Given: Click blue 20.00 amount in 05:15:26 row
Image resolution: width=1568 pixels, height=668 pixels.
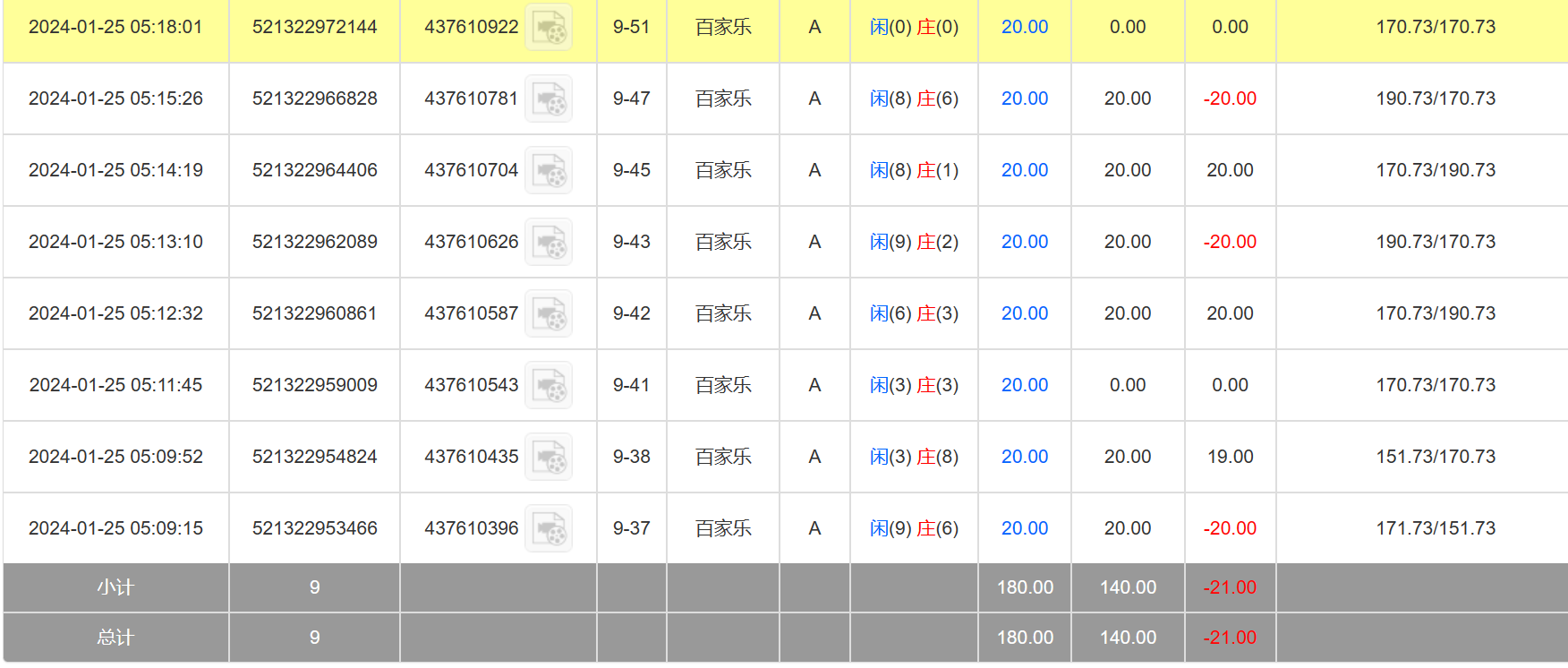Looking at the screenshot, I should click(x=1024, y=98).
